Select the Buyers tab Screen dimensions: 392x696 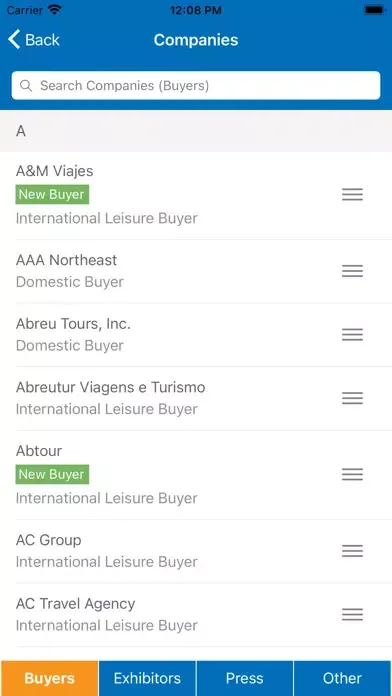pyautogui.click(x=49, y=678)
